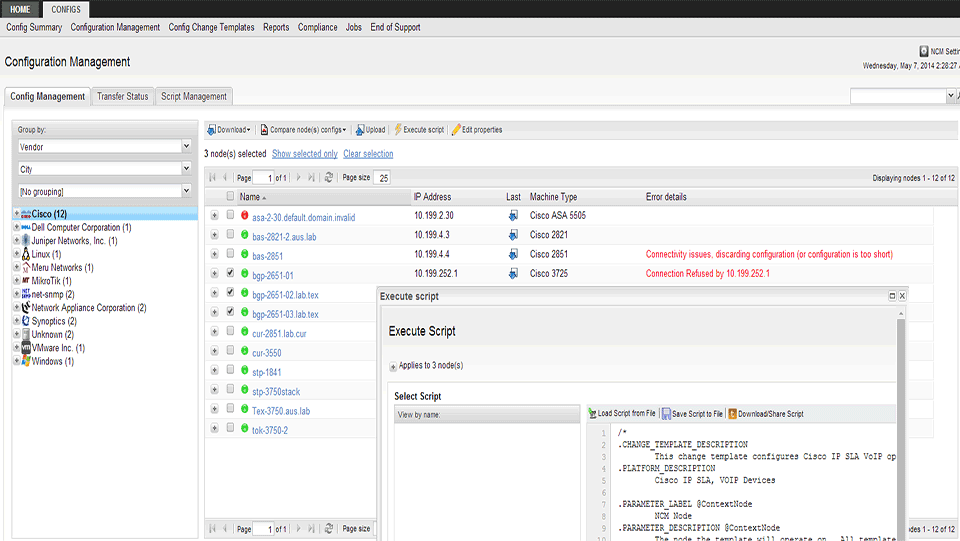Click Last download icon for bgp-2651-01 row
The height and width of the screenshot is (541, 960).
(x=513, y=274)
